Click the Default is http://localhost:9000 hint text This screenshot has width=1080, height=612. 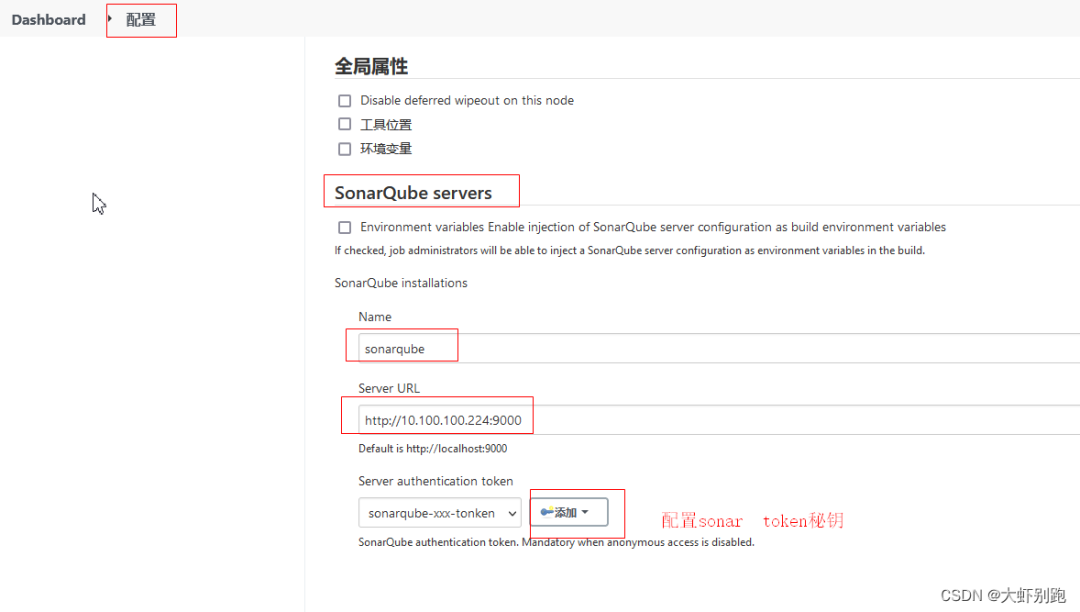(432, 449)
